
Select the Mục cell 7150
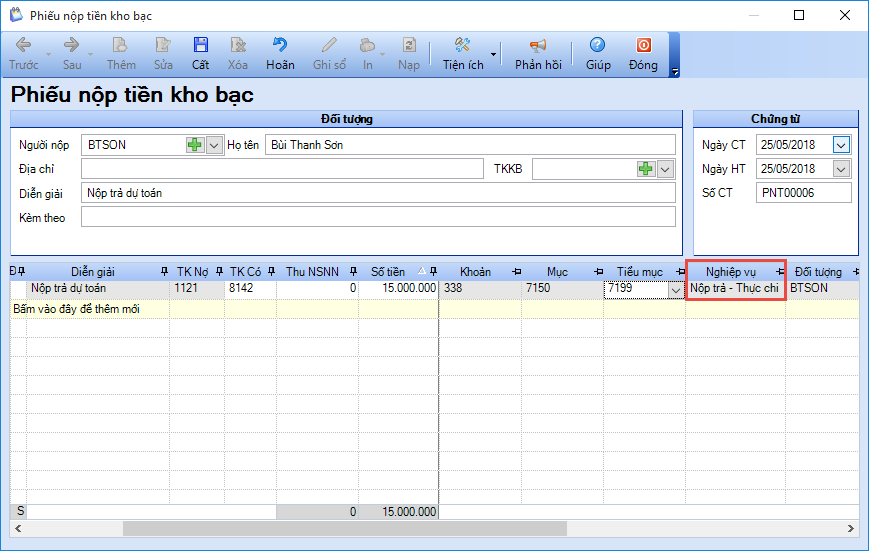coord(562,288)
